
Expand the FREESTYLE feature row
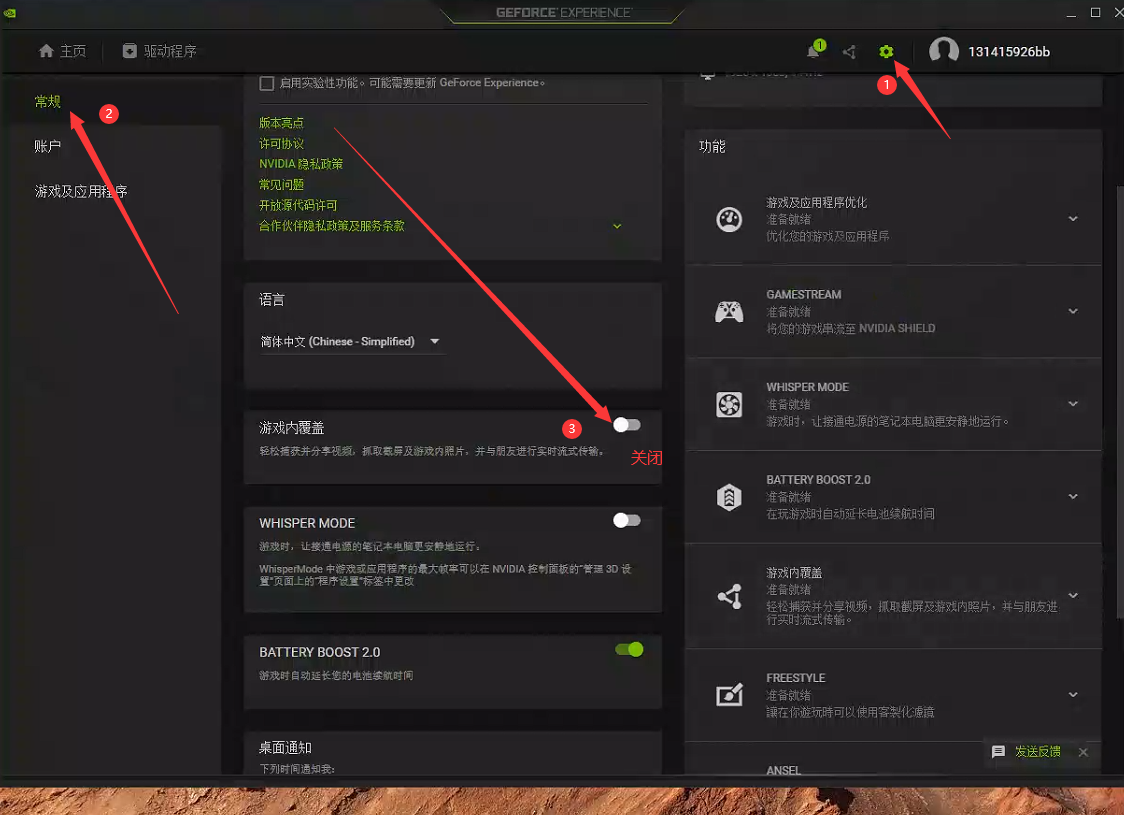click(1073, 695)
